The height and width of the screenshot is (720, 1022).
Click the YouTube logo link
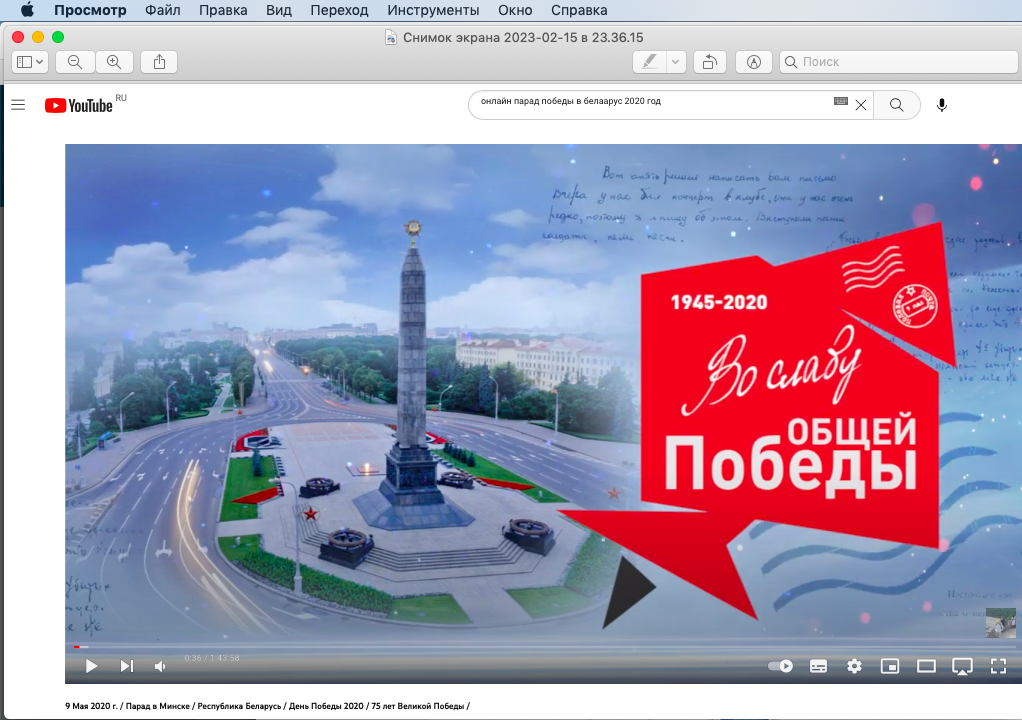click(x=80, y=105)
